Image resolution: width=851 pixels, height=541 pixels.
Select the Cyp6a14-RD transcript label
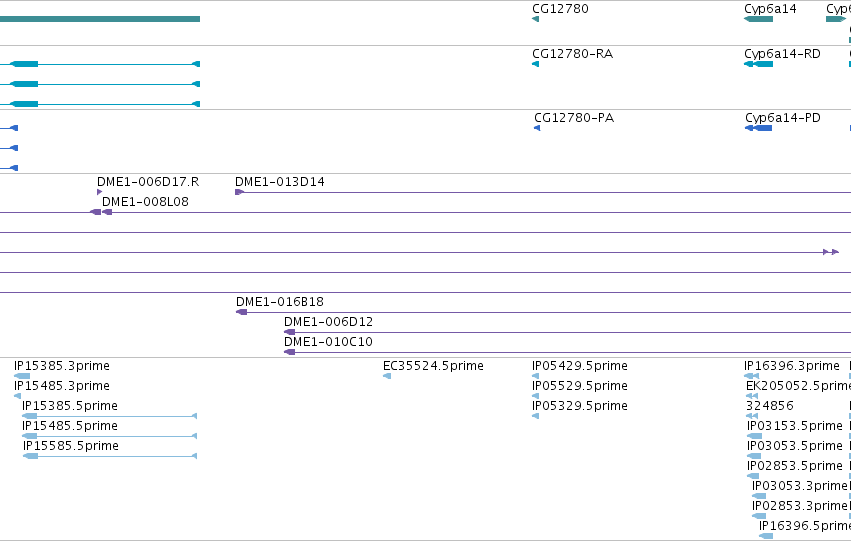(x=782, y=54)
